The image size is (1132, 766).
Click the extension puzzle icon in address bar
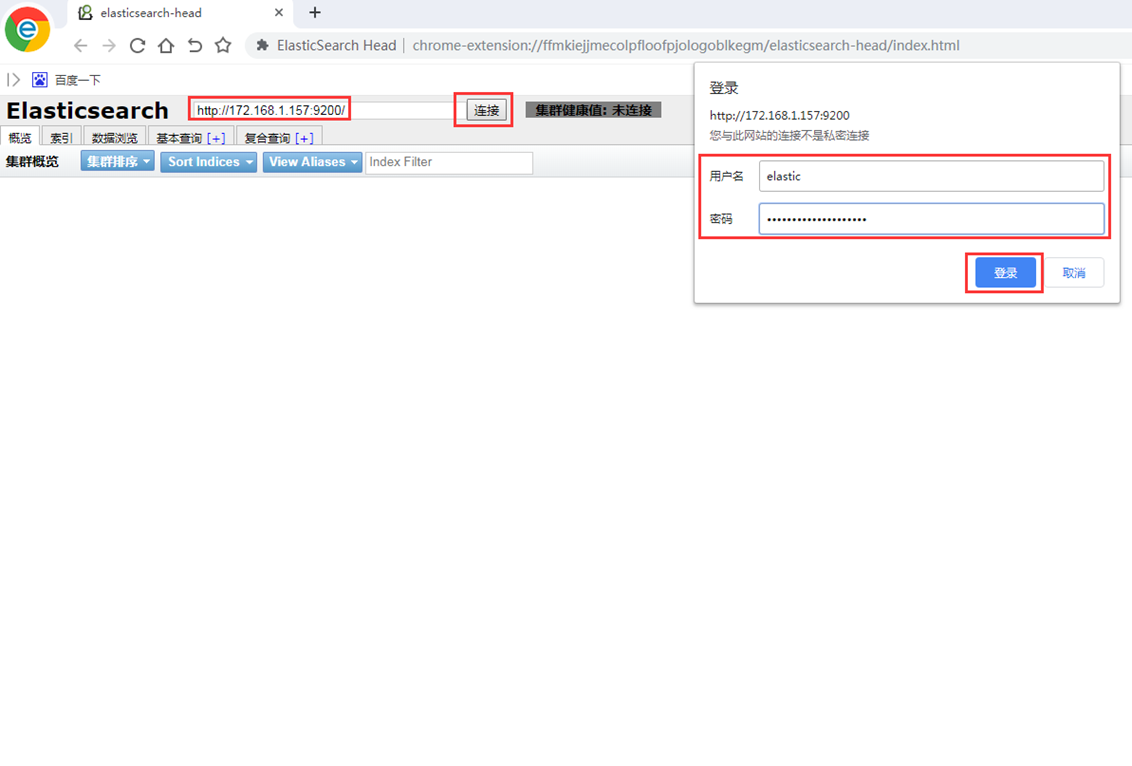point(263,45)
